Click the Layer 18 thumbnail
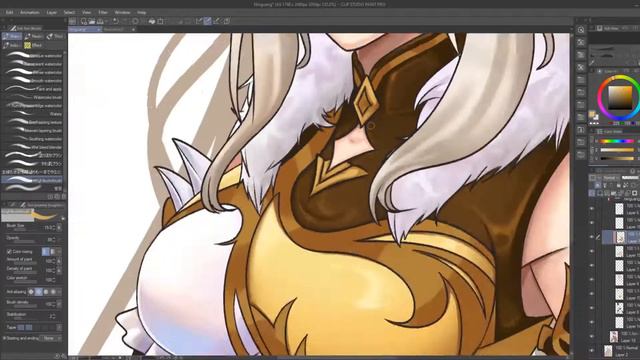This screenshot has height=360, width=640. pyautogui.click(x=614, y=337)
